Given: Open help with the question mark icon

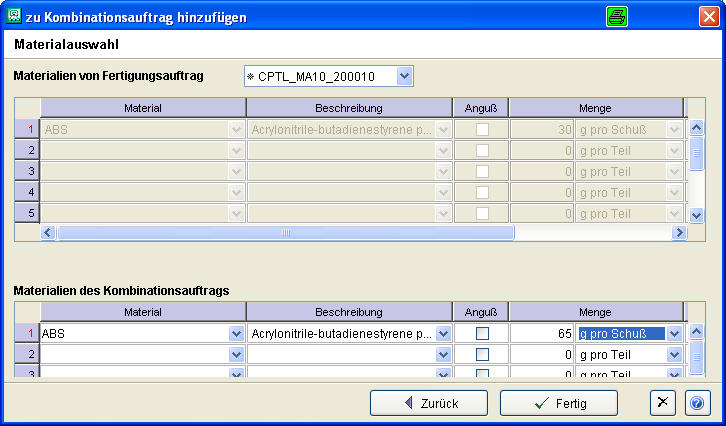Looking at the screenshot, I should pyautogui.click(x=697, y=402).
